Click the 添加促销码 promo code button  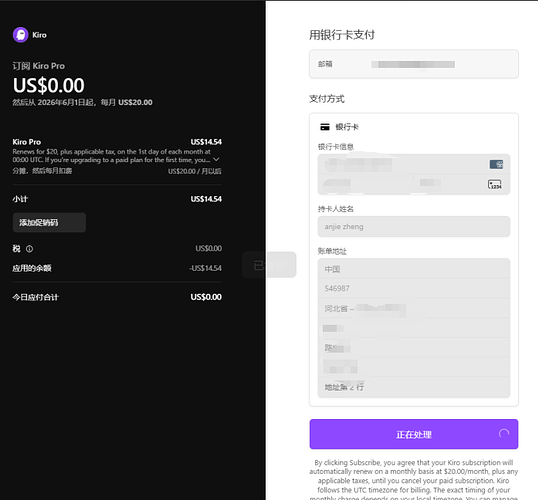(49, 222)
